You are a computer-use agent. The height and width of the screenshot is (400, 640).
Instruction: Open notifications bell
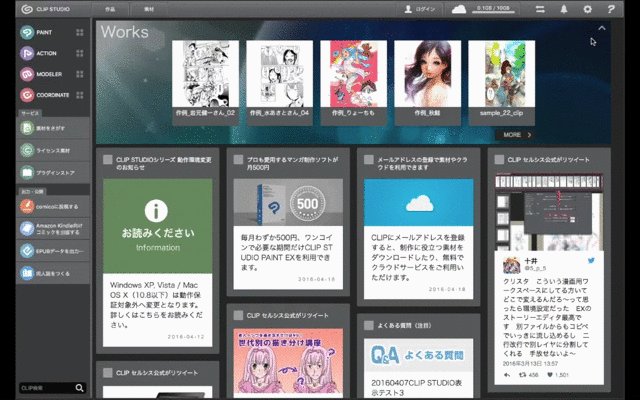564,9
